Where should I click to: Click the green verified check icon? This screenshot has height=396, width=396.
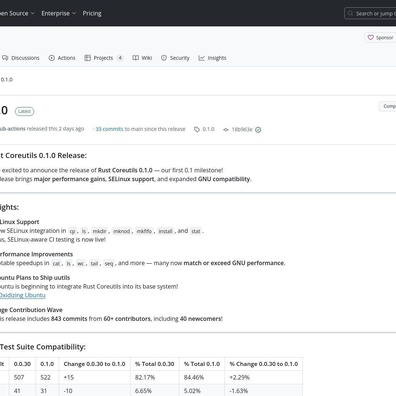[258, 130]
